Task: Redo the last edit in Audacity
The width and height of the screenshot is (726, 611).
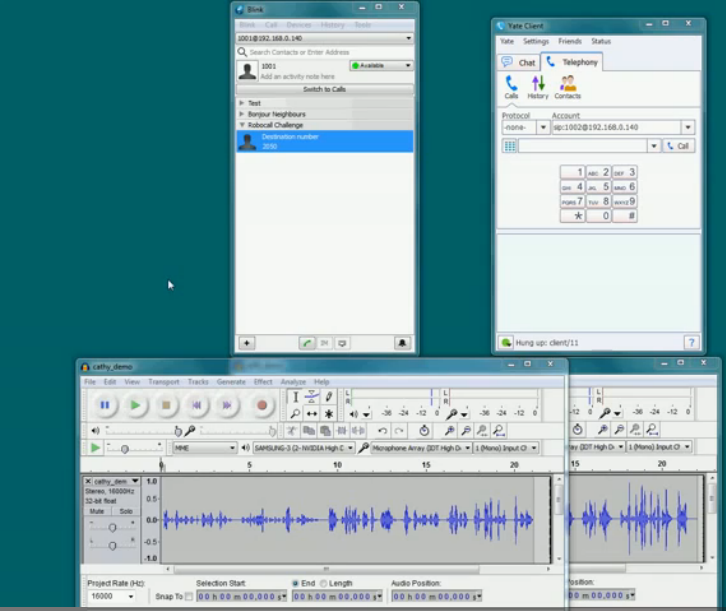Action: (399, 431)
